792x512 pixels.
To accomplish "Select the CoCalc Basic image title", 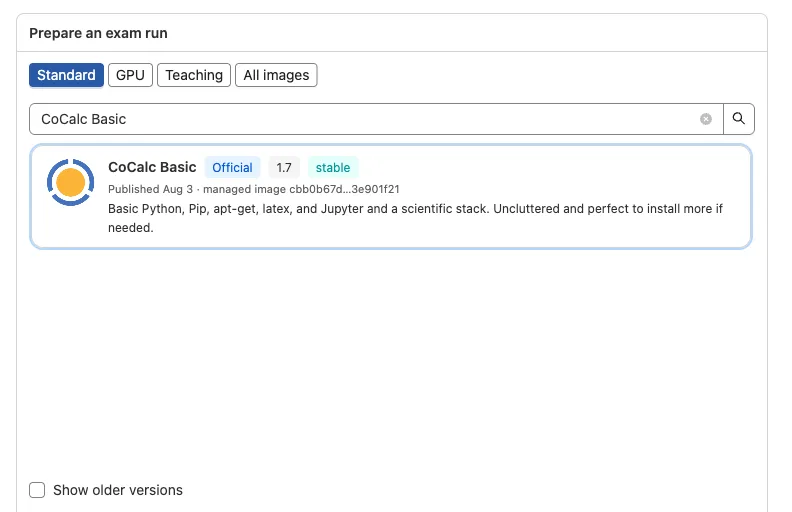I will pyautogui.click(x=152, y=167).
